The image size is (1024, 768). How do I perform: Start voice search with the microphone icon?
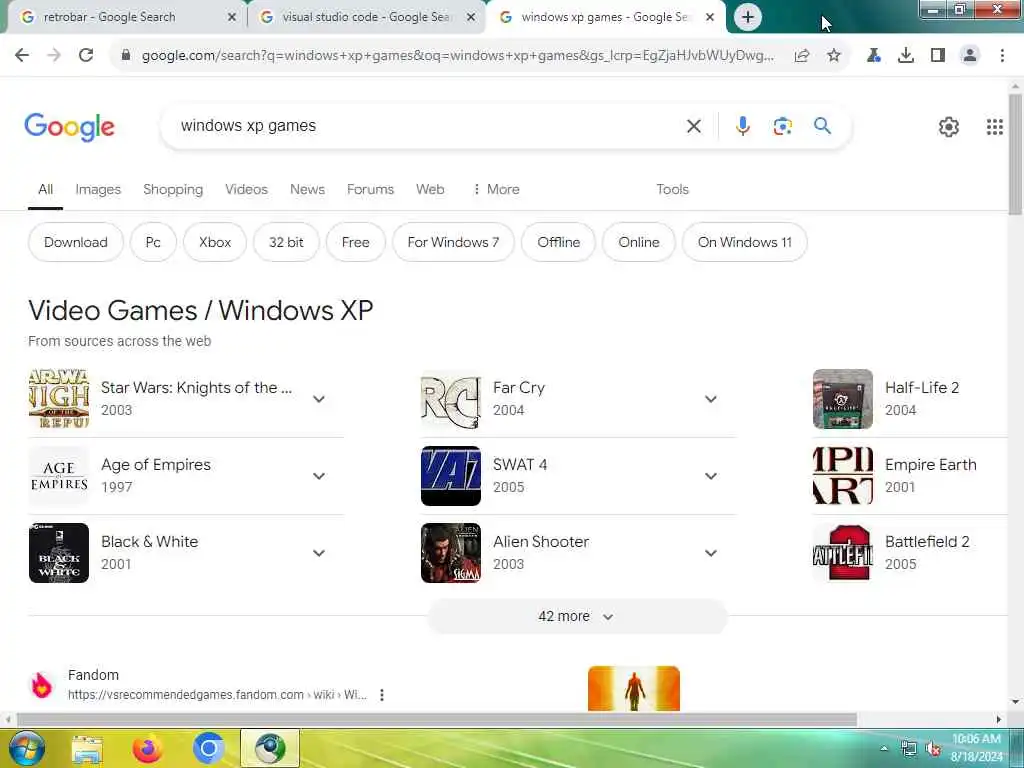743,126
